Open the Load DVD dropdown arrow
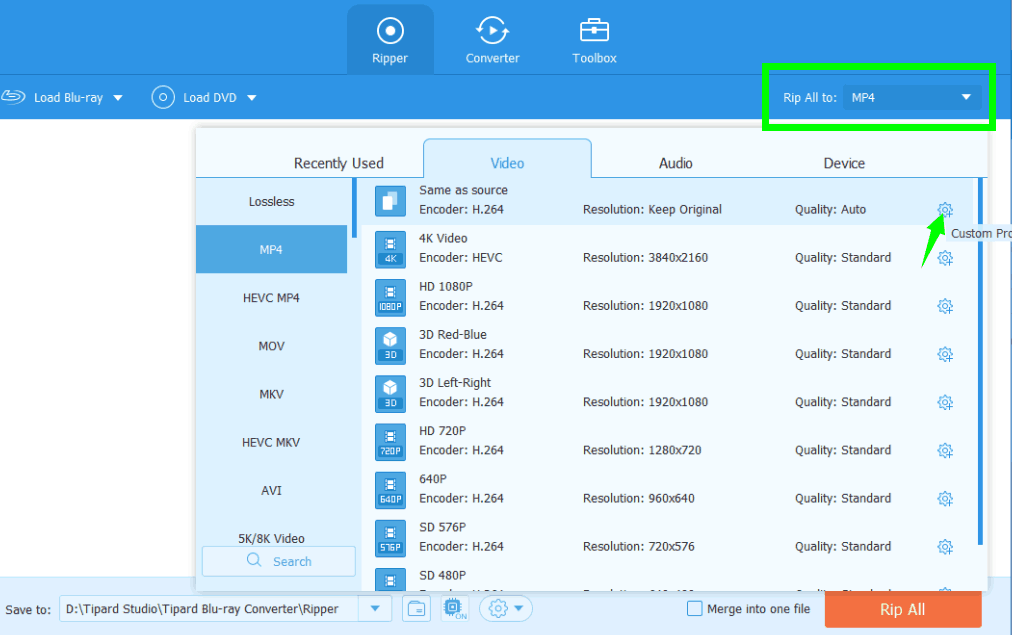 (252, 98)
